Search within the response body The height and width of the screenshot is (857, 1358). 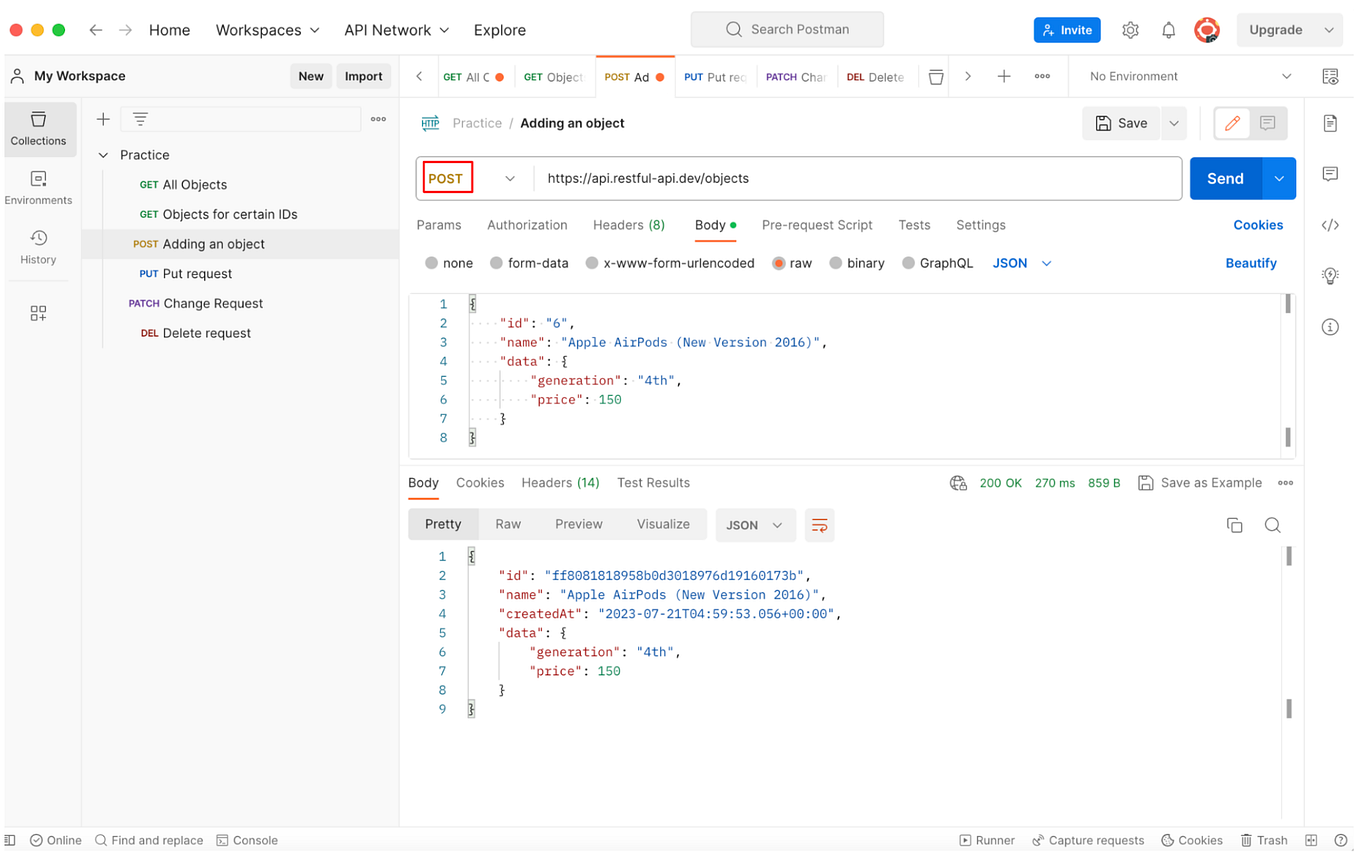coord(1272,525)
